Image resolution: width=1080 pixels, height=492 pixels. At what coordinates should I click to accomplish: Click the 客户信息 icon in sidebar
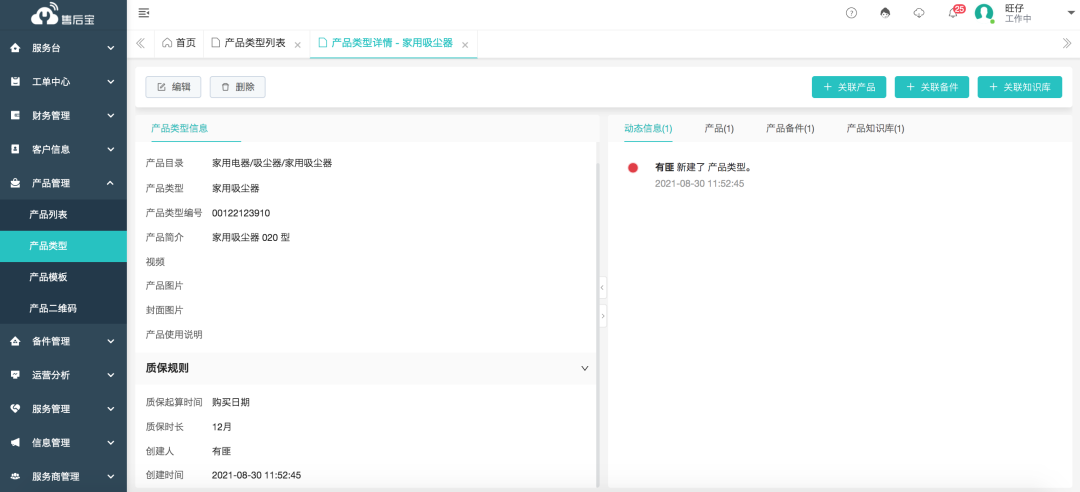(16, 149)
